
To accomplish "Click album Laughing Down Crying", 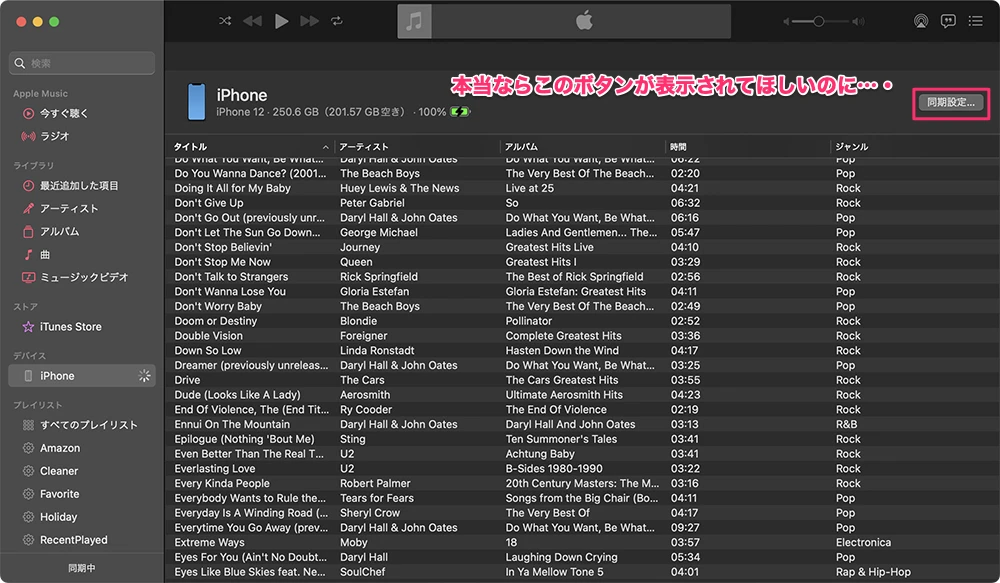I will [x=561, y=557].
